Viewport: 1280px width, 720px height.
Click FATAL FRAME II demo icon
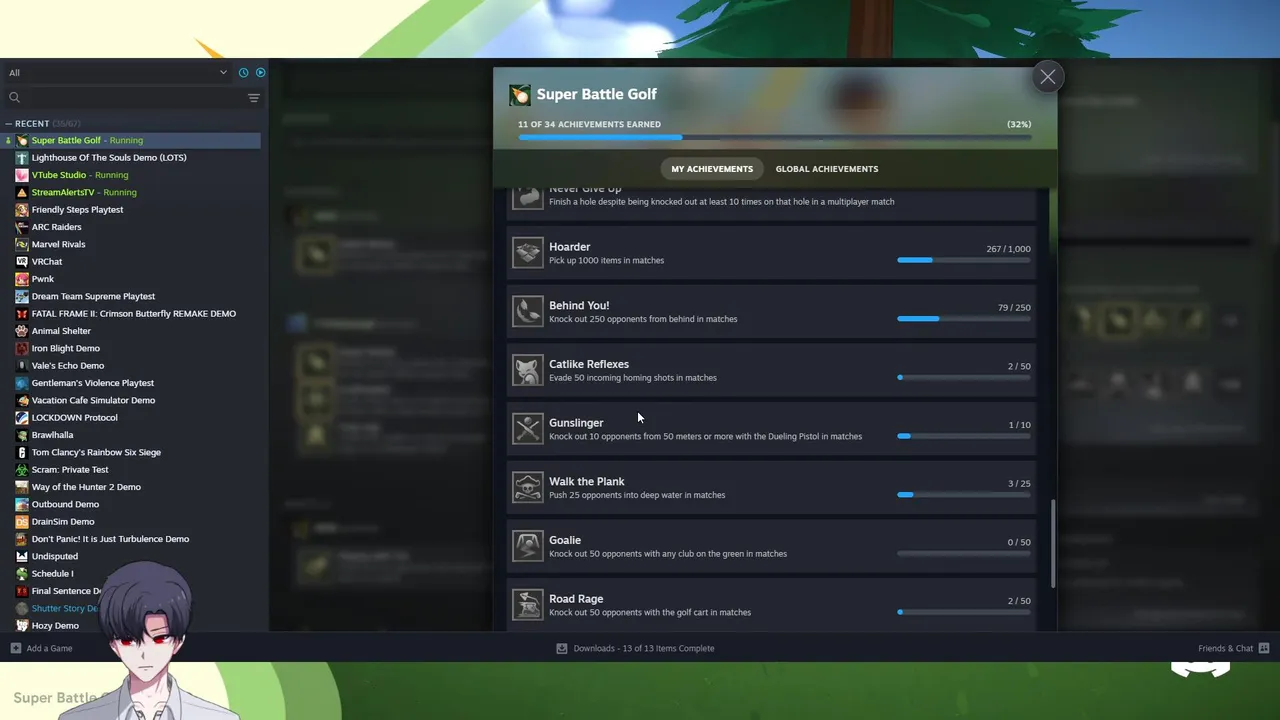[x=22, y=314]
